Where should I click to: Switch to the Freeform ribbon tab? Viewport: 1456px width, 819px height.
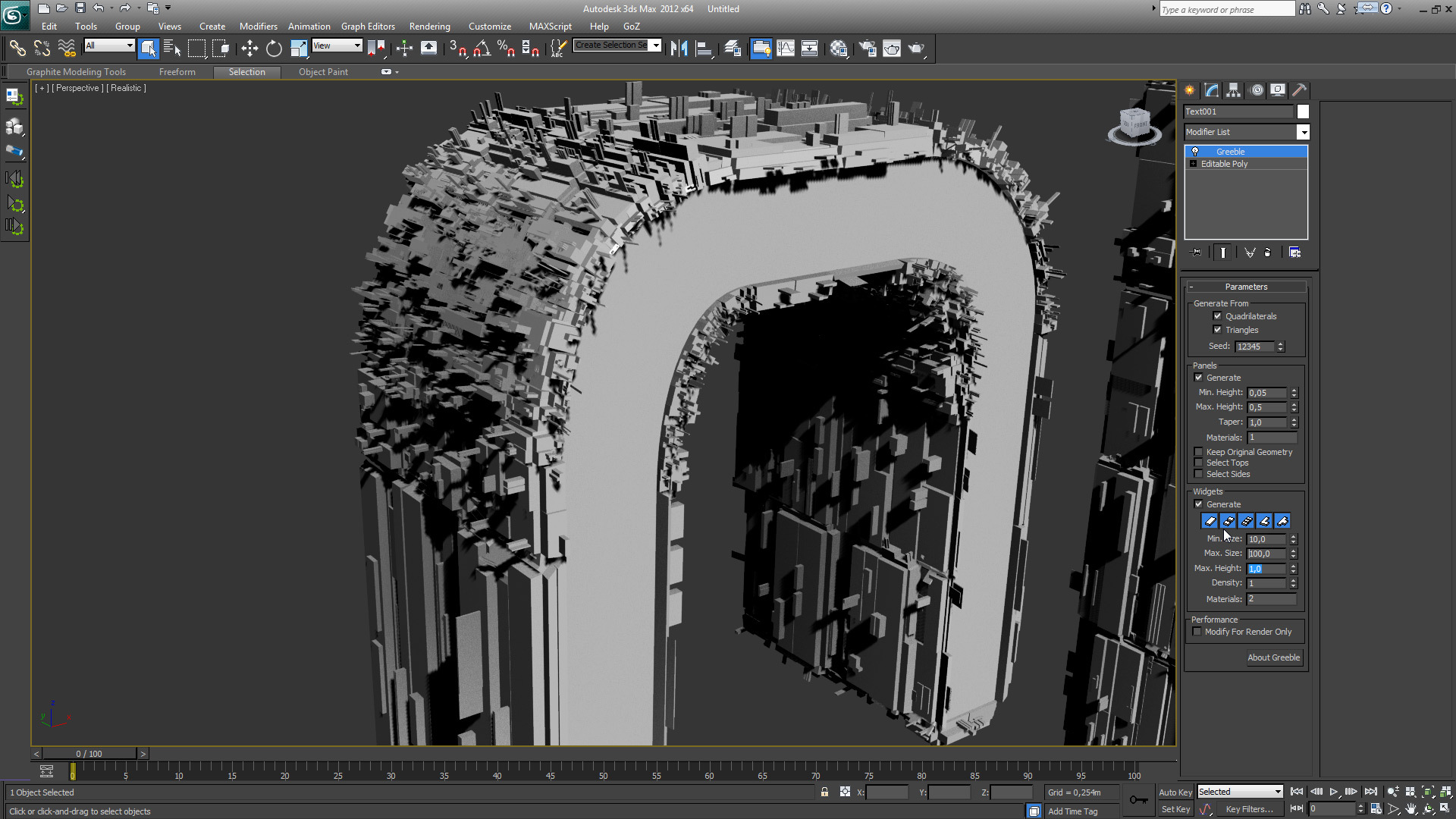[177, 72]
